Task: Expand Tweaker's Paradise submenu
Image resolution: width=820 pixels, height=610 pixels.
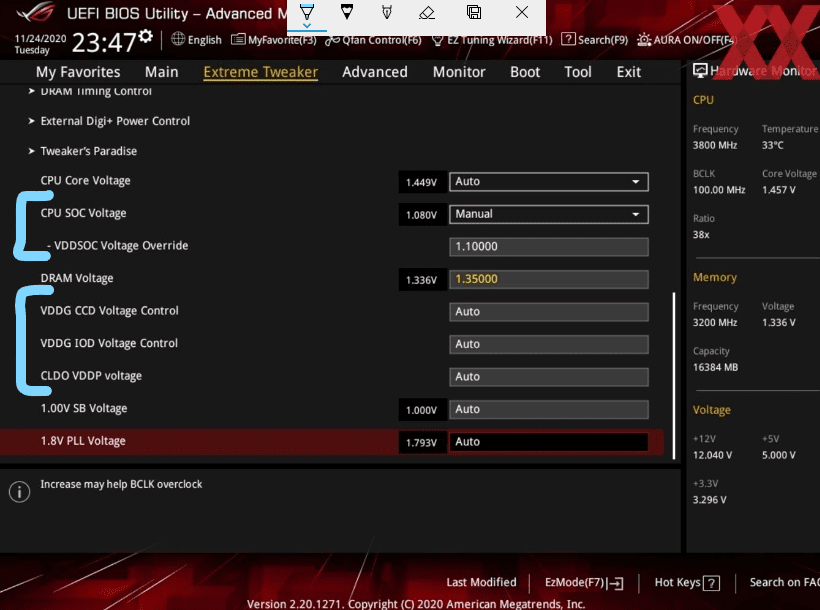Action: click(83, 151)
